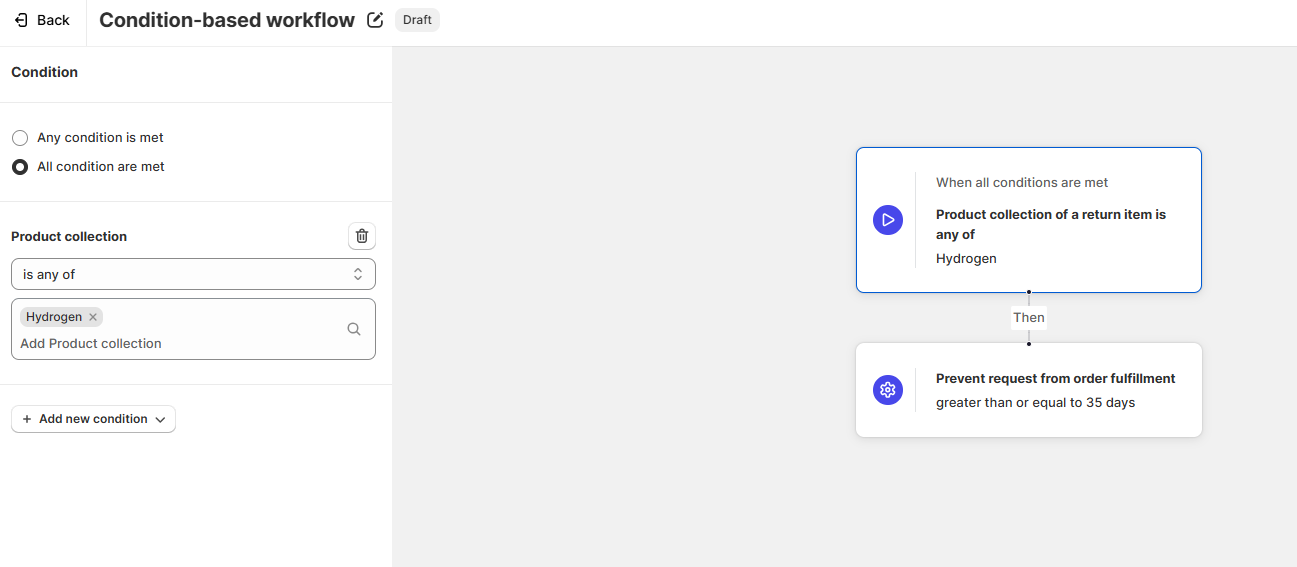Click the Draft status badge

pyautogui.click(x=417, y=20)
